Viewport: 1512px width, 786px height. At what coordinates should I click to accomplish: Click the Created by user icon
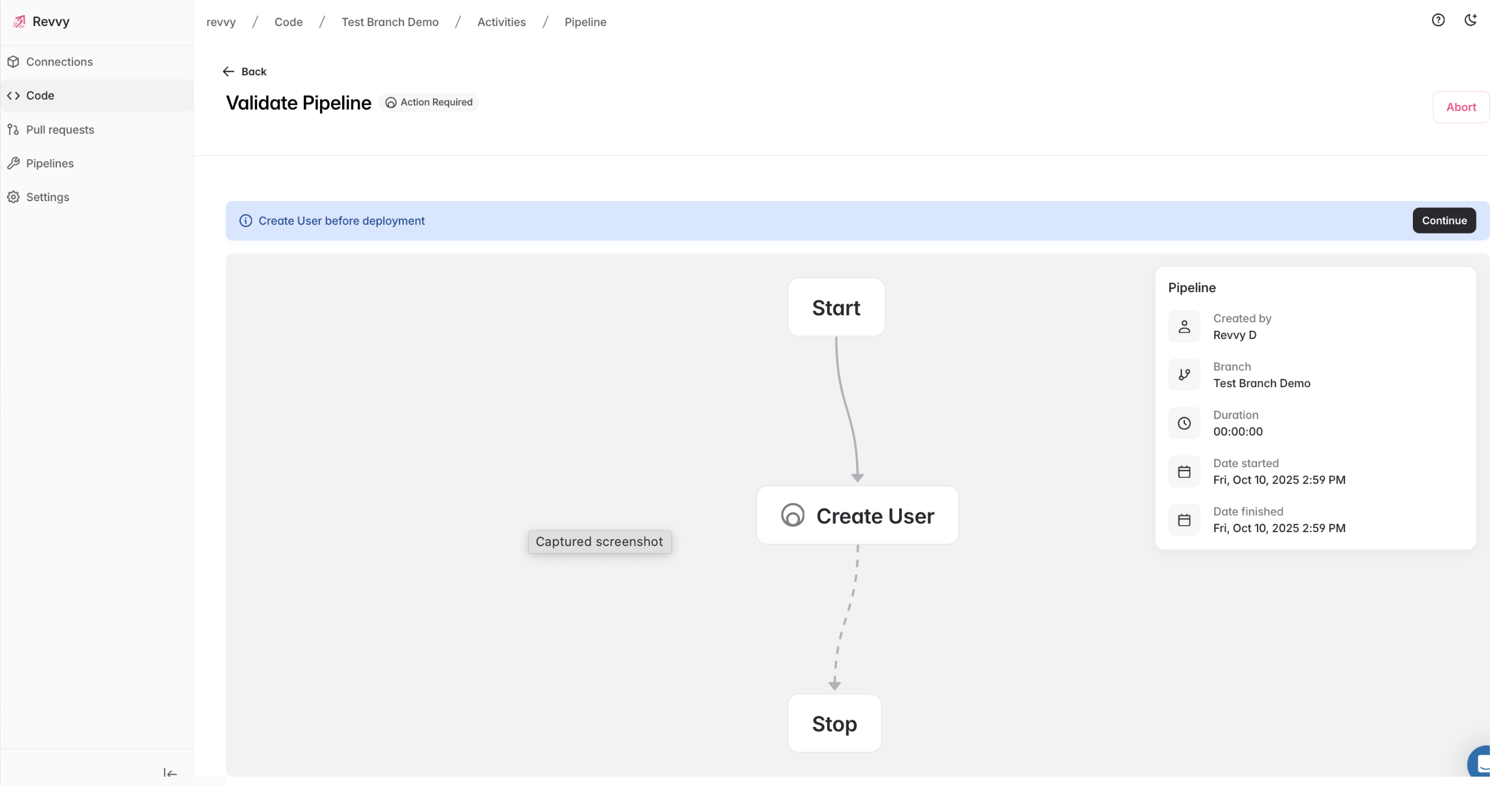coord(1184,326)
